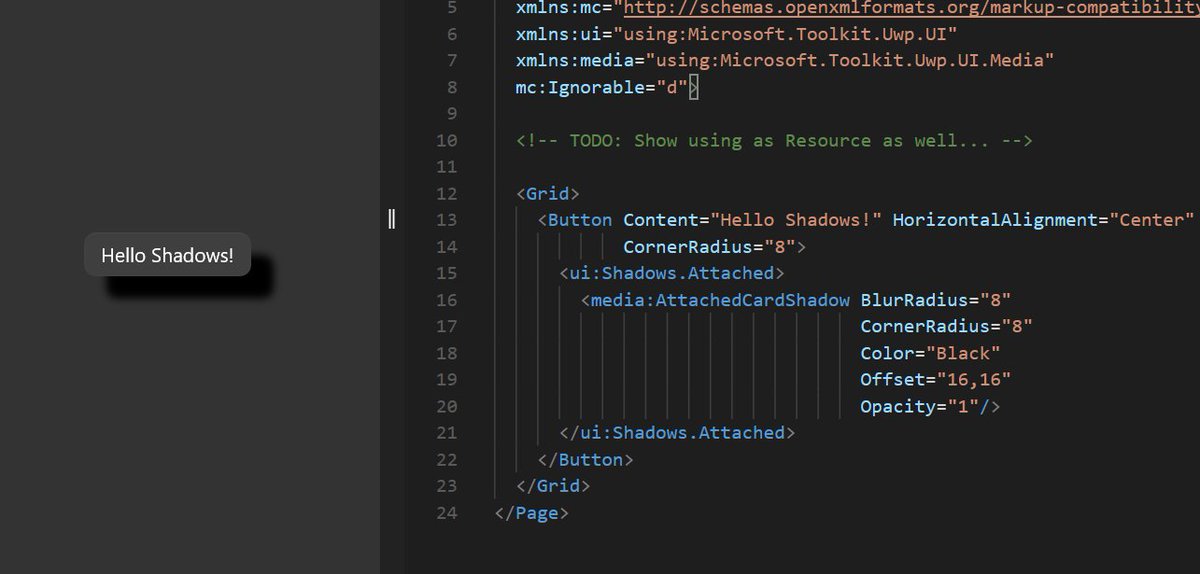Screen dimensions: 1200x574
Task: Click the "Hello Shadows!" preview button
Action: pos(167,255)
